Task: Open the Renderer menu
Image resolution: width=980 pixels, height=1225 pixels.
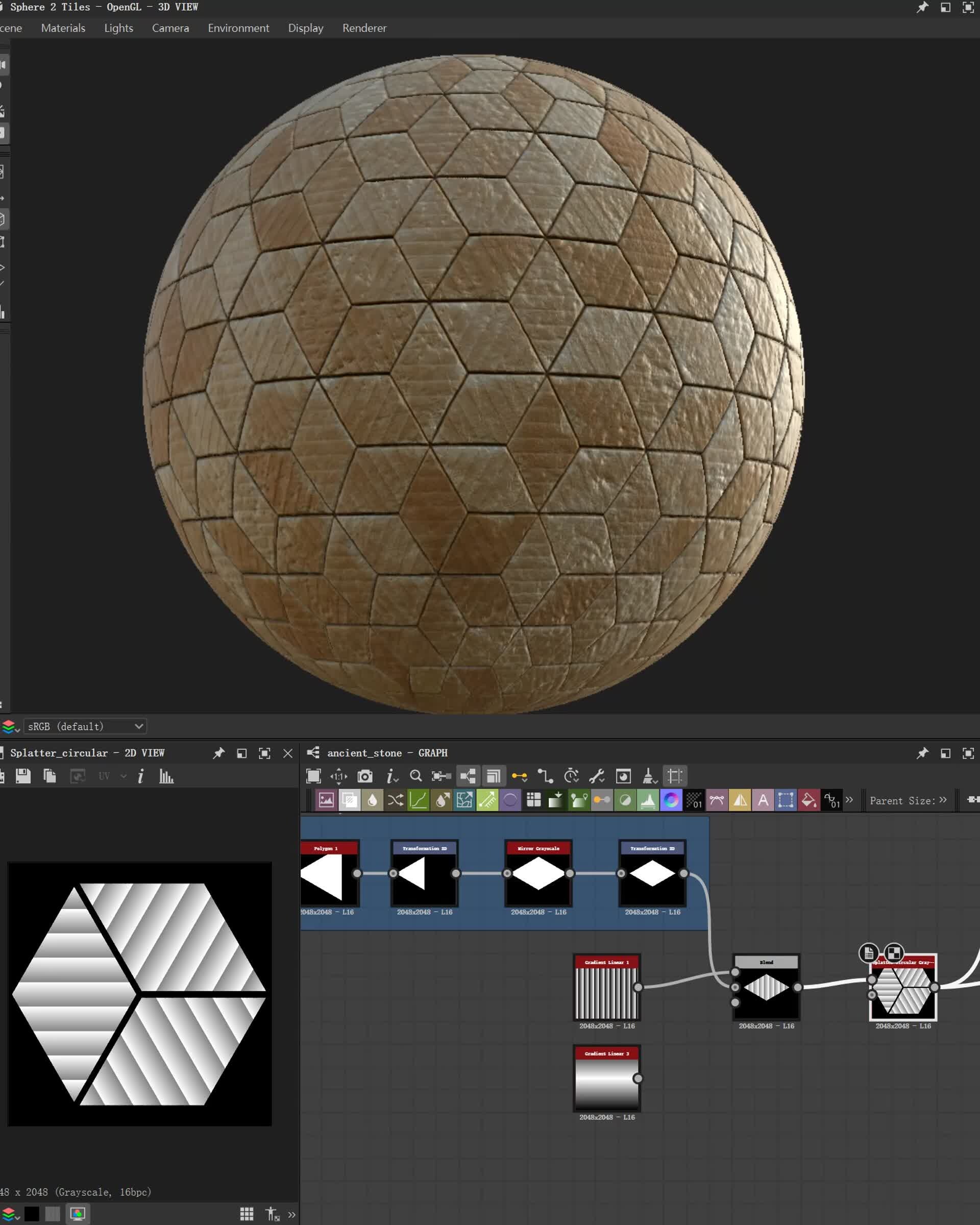Action: click(364, 28)
